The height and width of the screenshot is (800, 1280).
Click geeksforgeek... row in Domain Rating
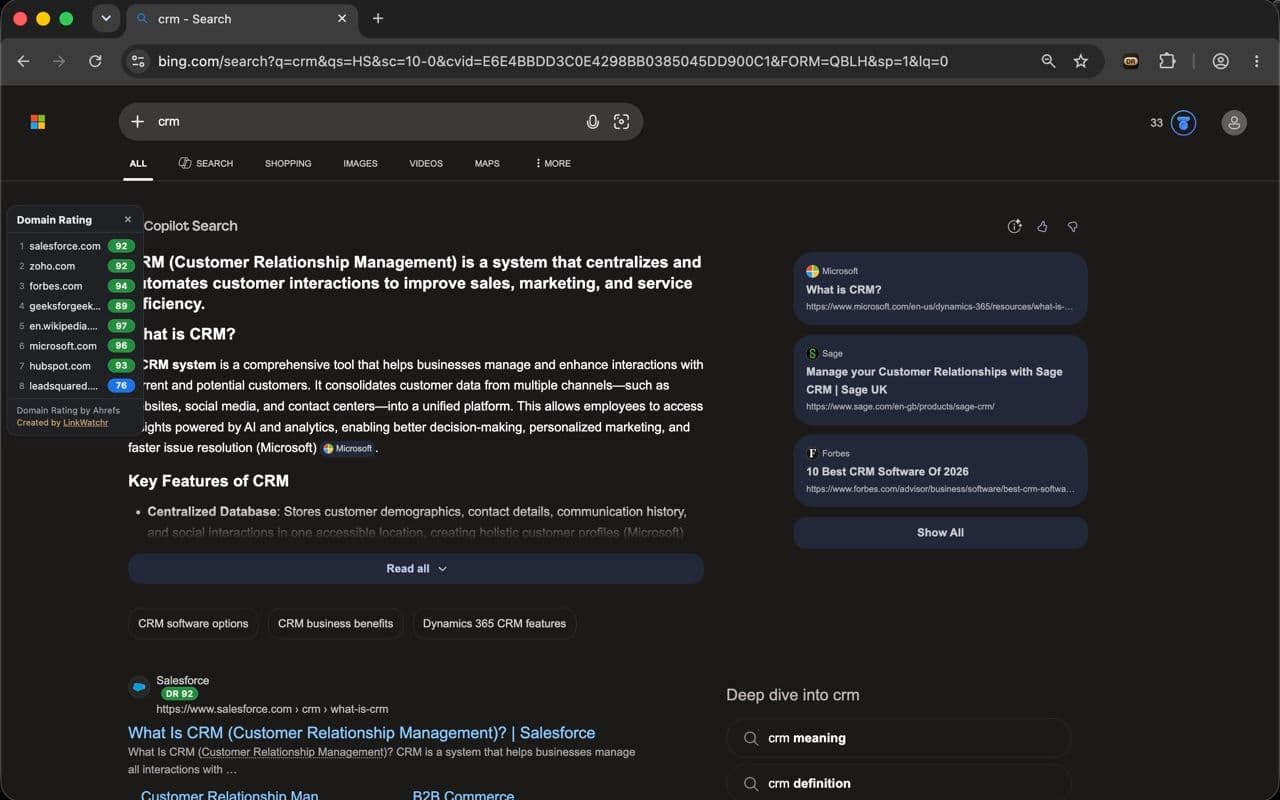75,306
